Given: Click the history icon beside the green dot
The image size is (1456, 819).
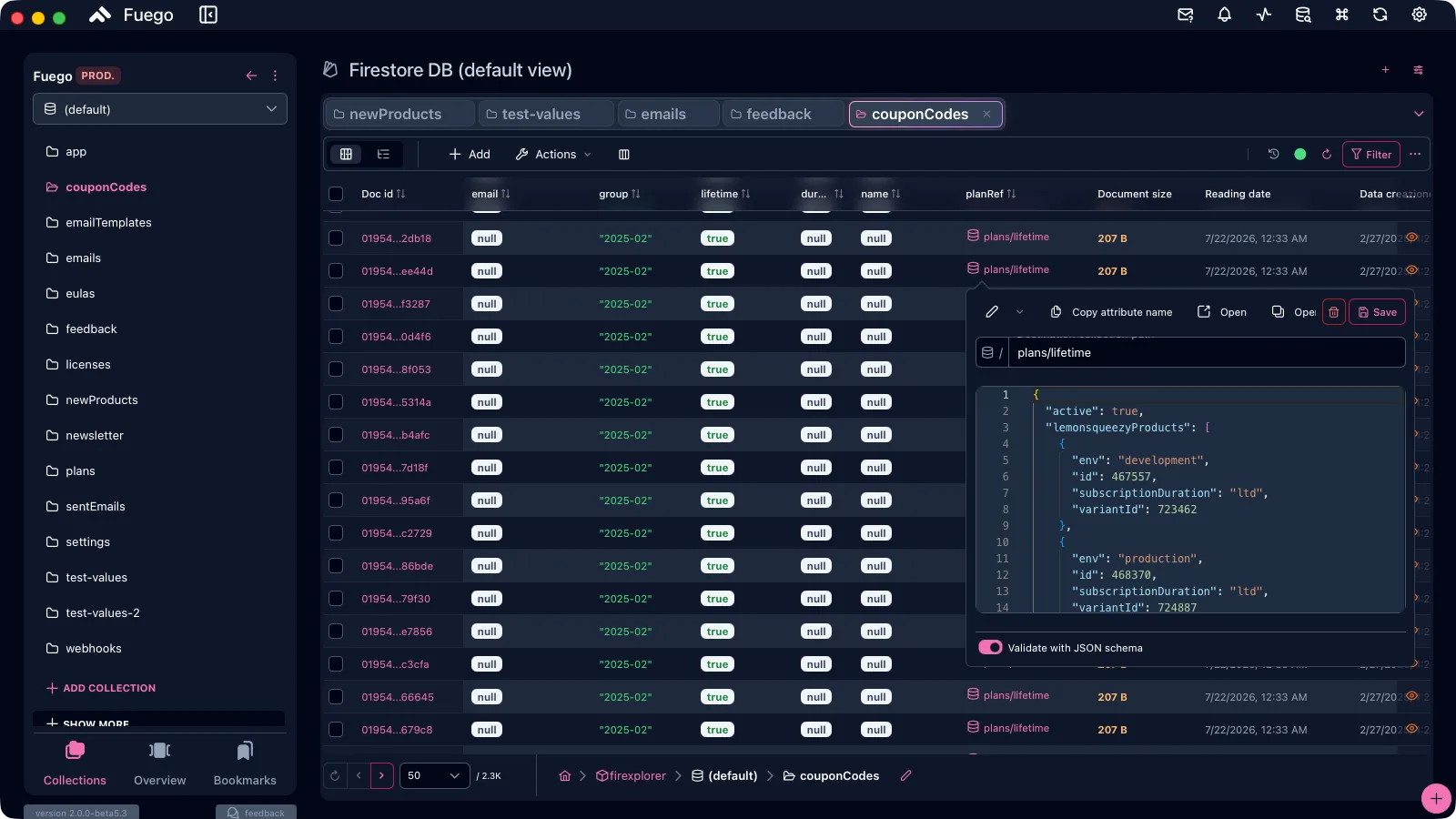Looking at the screenshot, I should [1273, 155].
